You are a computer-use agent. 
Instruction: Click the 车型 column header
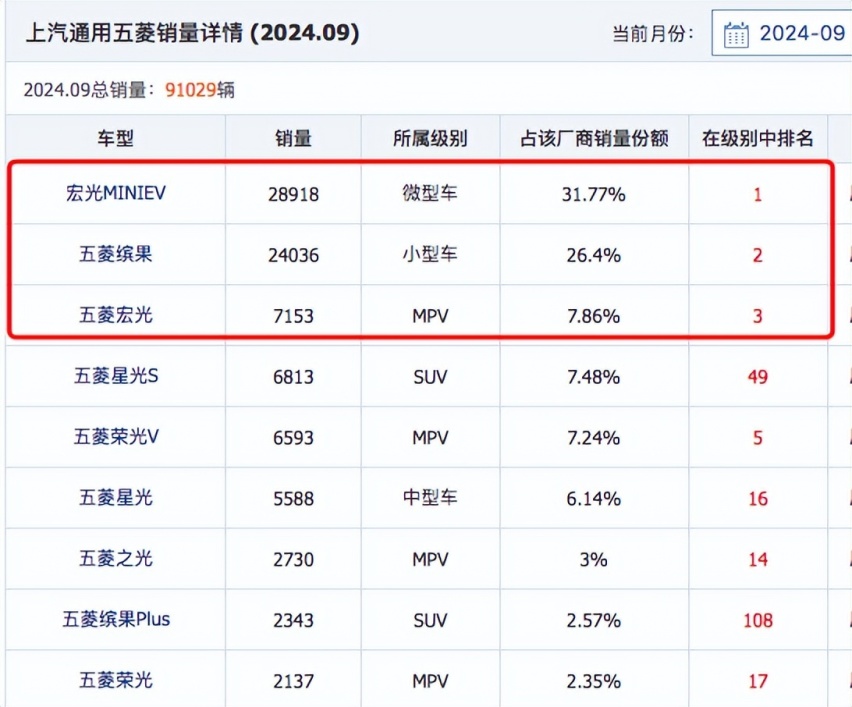[x=116, y=139]
